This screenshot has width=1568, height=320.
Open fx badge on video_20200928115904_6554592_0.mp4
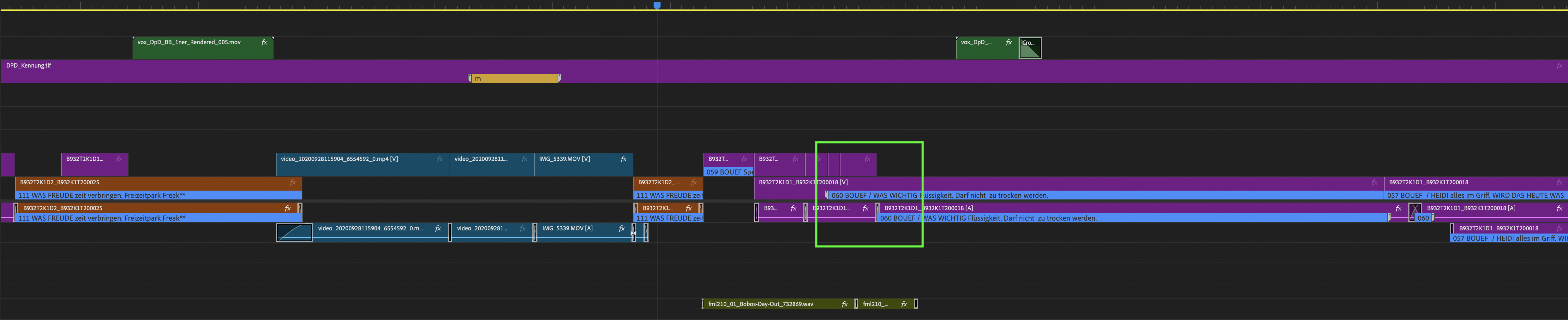pyautogui.click(x=438, y=159)
